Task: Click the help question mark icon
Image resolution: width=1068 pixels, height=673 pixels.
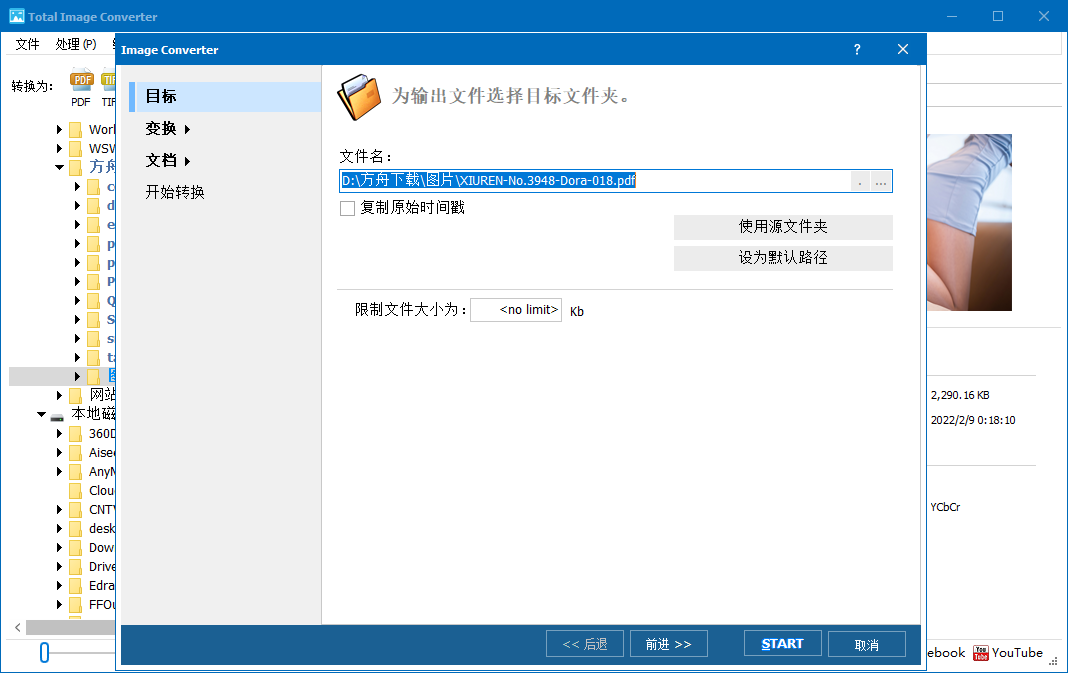Action: point(857,48)
